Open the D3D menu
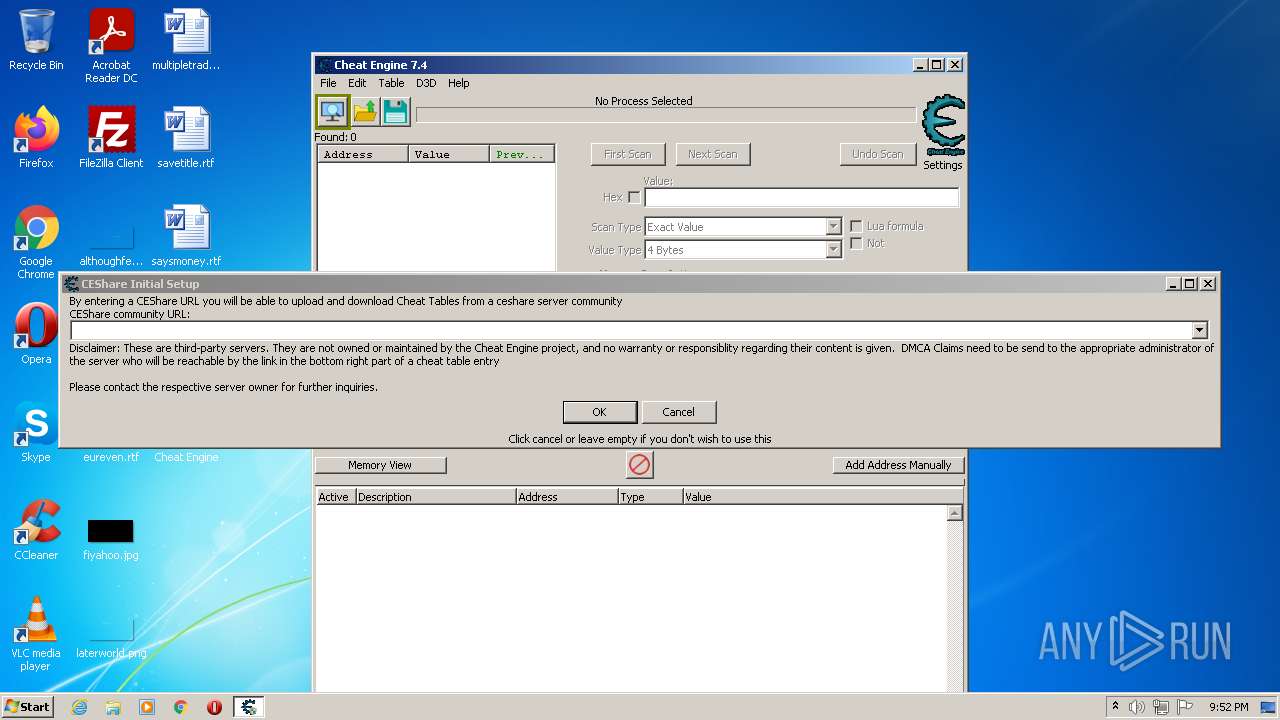 click(426, 83)
